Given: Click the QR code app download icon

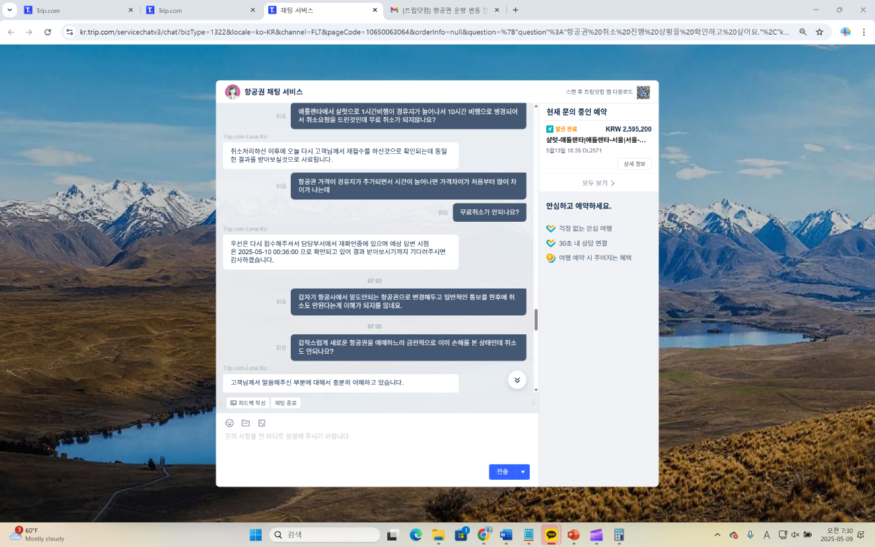Looking at the screenshot, I should point(643,92).
